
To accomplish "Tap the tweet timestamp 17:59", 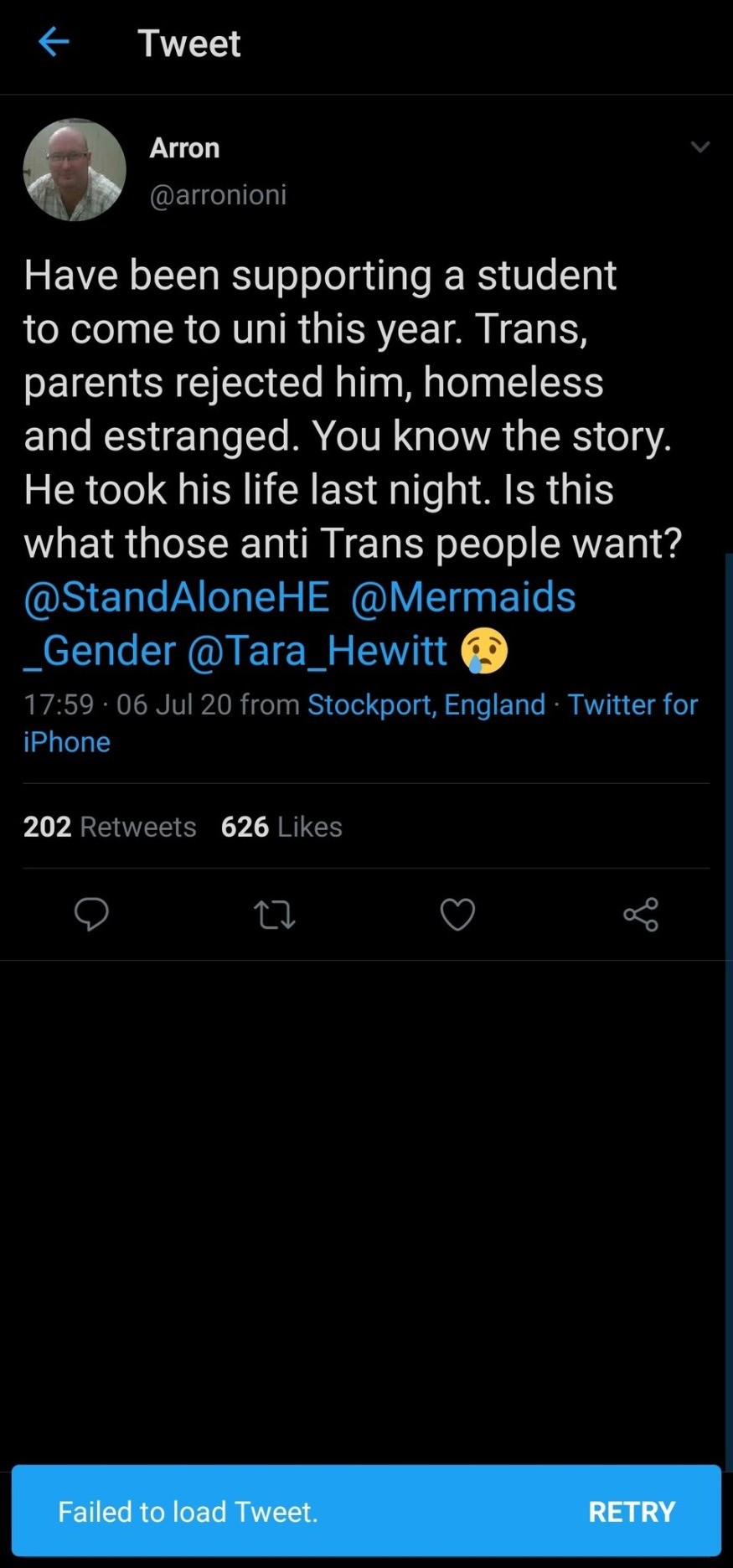I will pos(59,704).
